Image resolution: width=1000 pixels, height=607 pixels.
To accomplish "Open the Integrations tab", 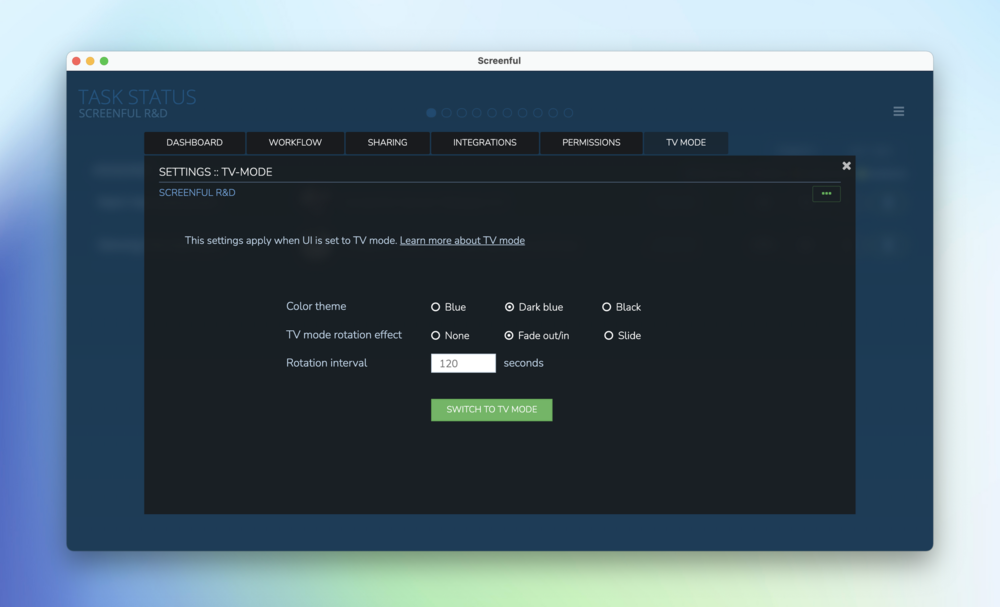I will [485, 143].
